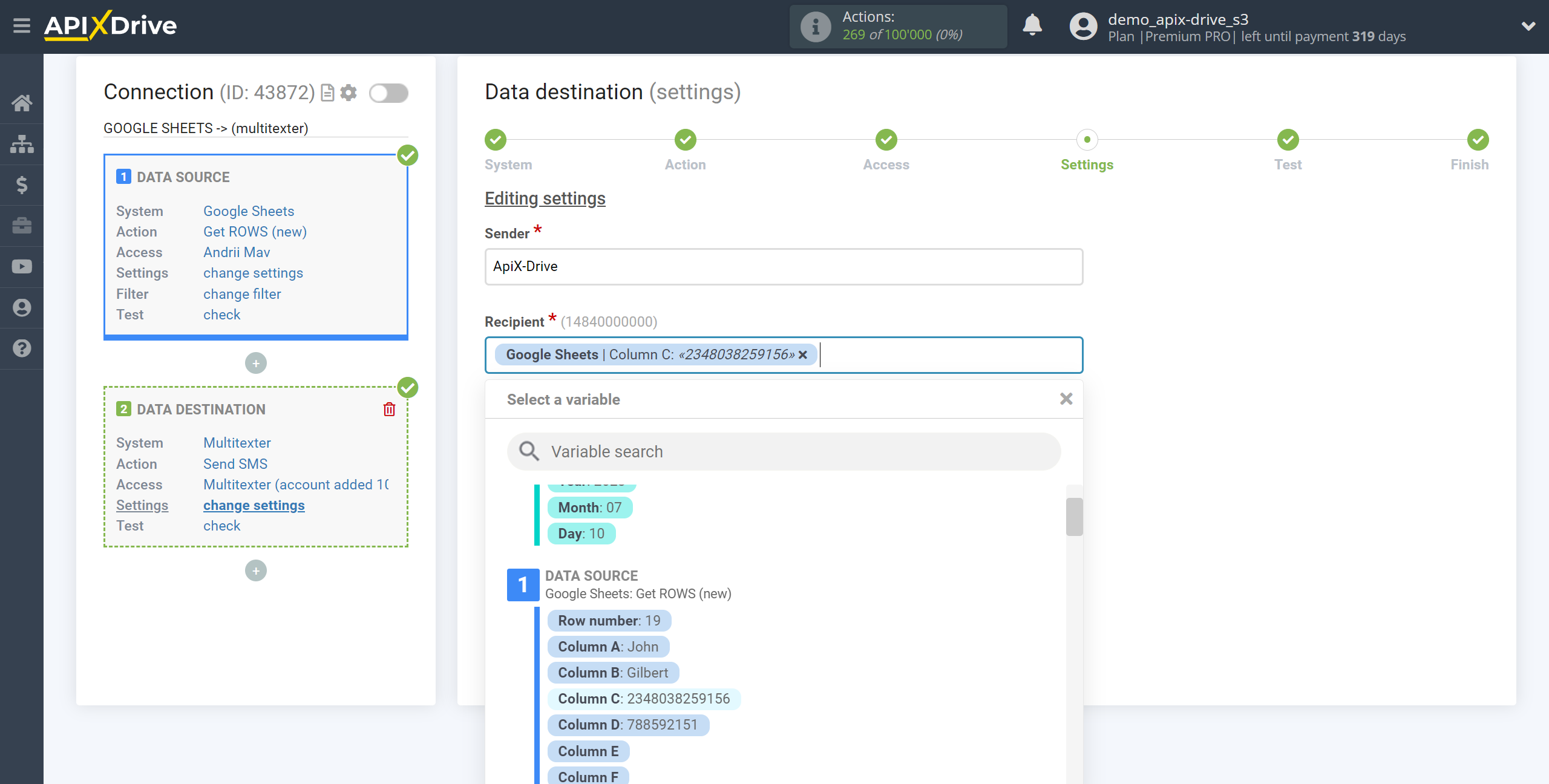Click data destination check link
The width and height of the screenshot is (1549, 784).
221,526
